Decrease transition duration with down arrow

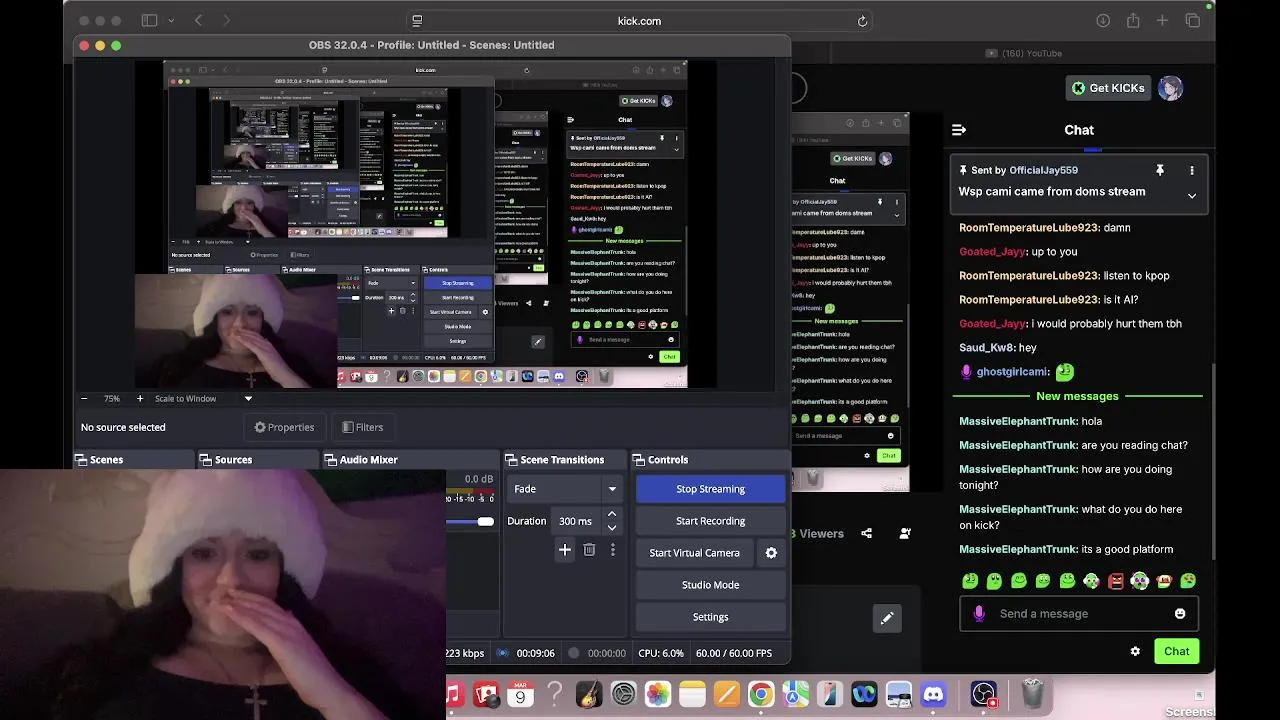[612, 528]
